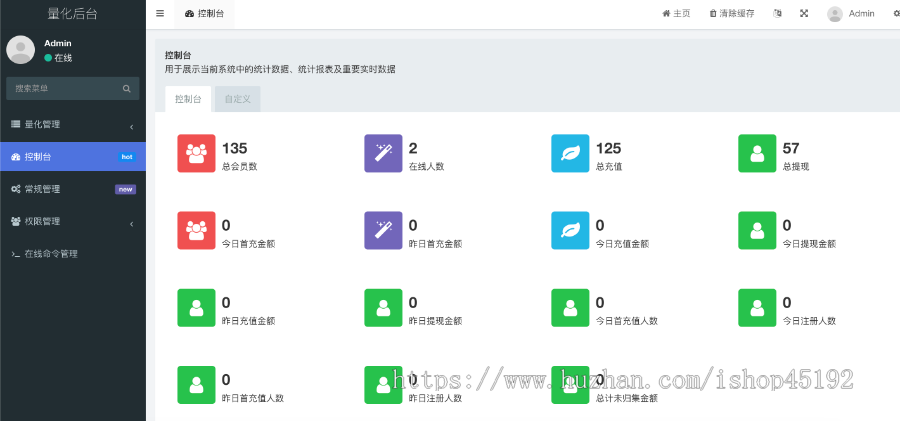Click the 昨日首充金额 wand icon
This screenshot has width=900, height=421.
coord(383,230)
